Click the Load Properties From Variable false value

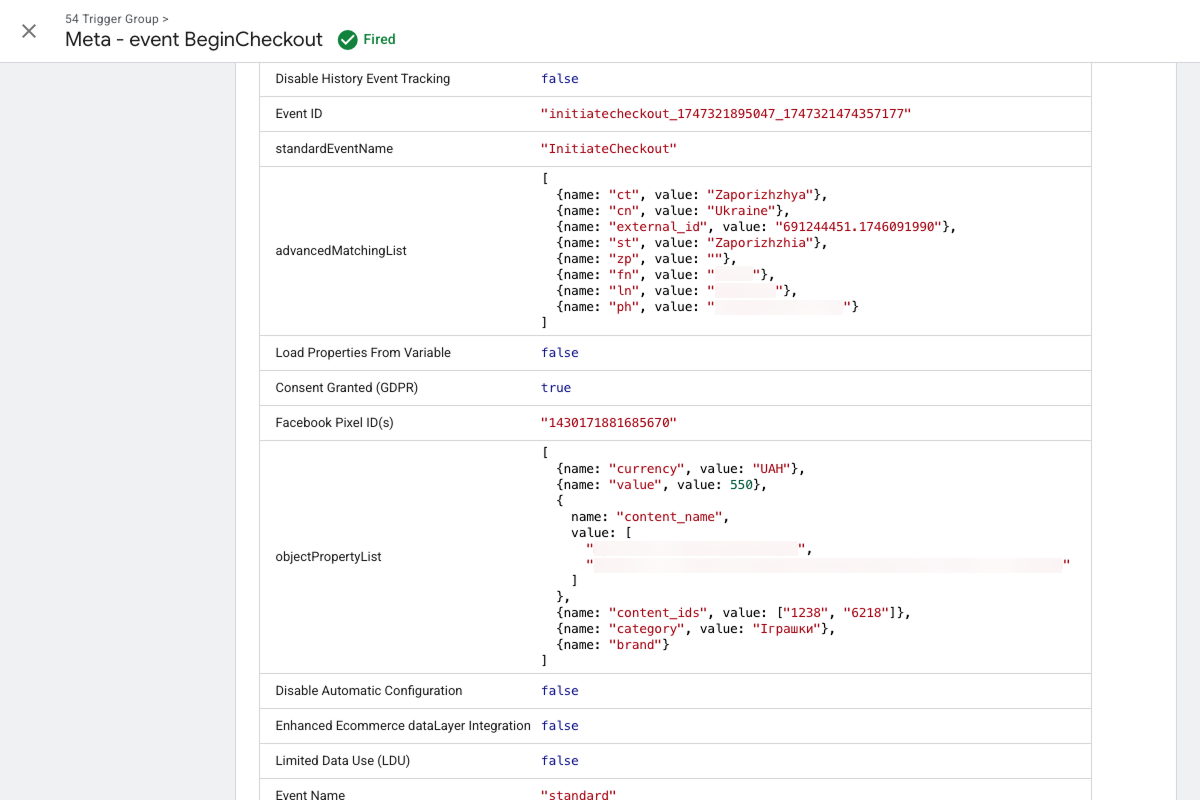coord(559,353)
